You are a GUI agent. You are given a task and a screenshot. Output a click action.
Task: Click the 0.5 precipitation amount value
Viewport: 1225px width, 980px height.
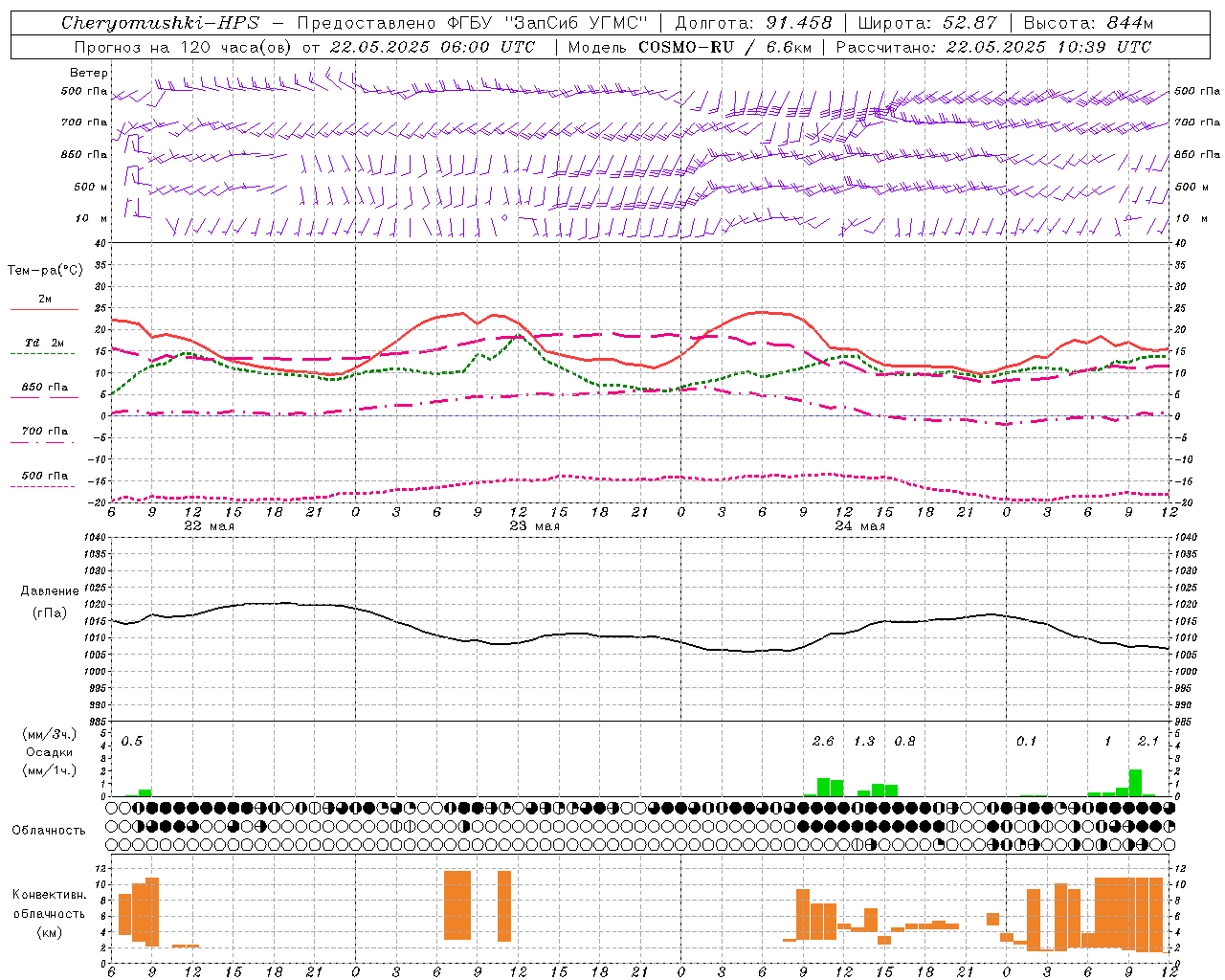pos(132,741)
